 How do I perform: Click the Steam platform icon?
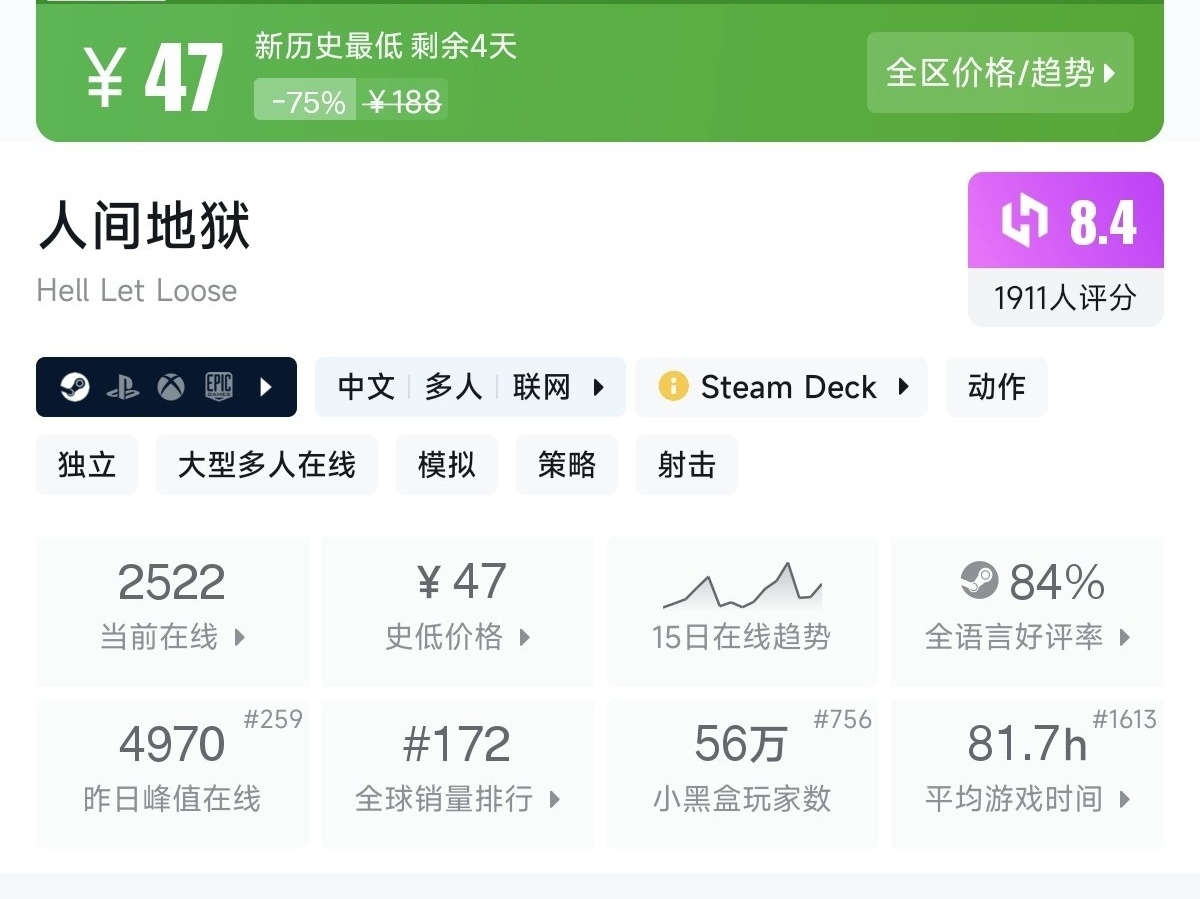(x=75, y=387)
